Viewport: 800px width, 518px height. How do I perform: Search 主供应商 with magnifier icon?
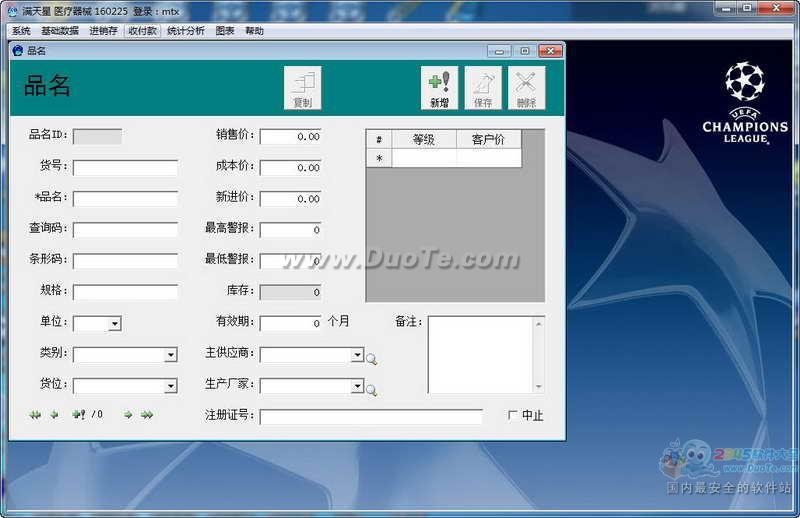371,359
